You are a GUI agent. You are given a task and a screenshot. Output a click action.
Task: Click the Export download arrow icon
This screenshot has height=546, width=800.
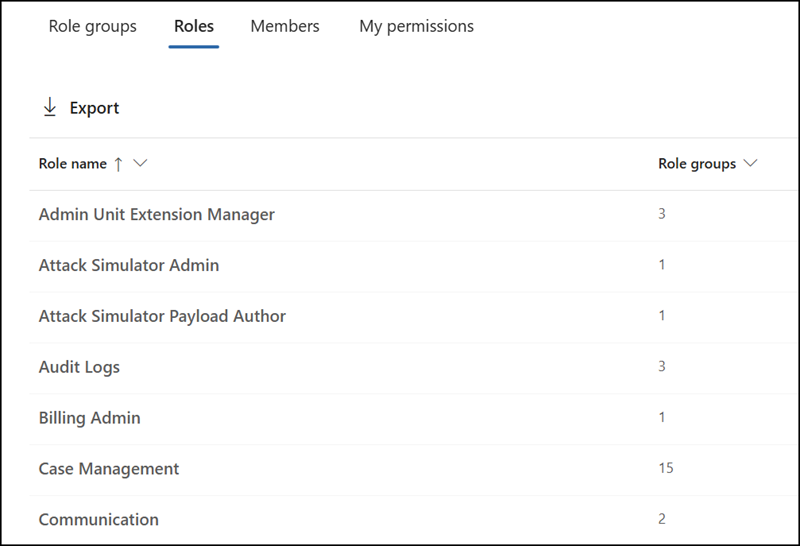tap(50, 108)
